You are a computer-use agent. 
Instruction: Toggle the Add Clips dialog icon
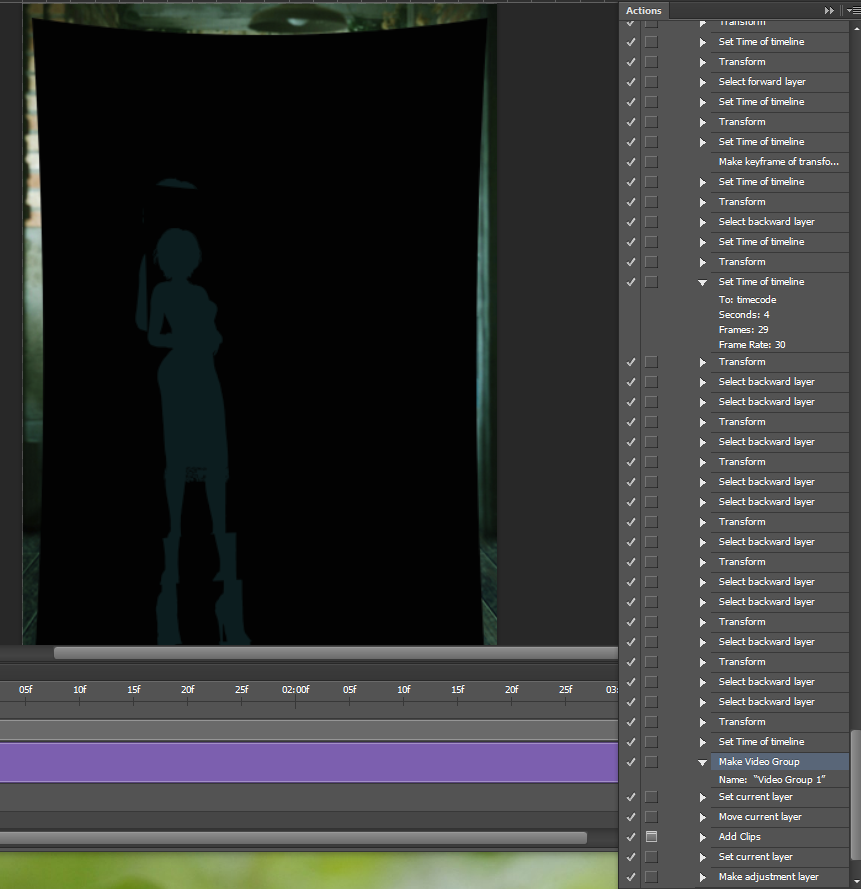[x=651, y=836]
